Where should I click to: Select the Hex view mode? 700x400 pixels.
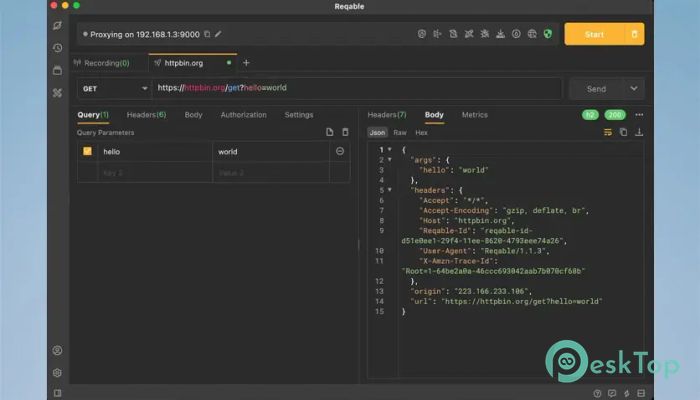[421, 133]
